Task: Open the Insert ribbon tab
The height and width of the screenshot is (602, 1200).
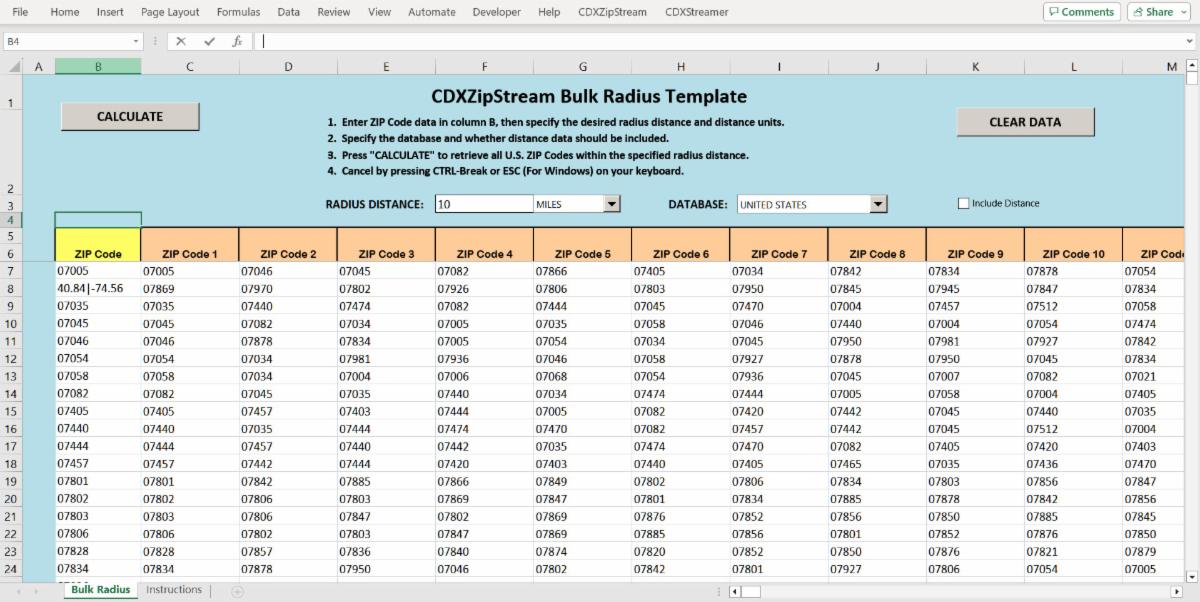Action: click(x=110, y=12)
